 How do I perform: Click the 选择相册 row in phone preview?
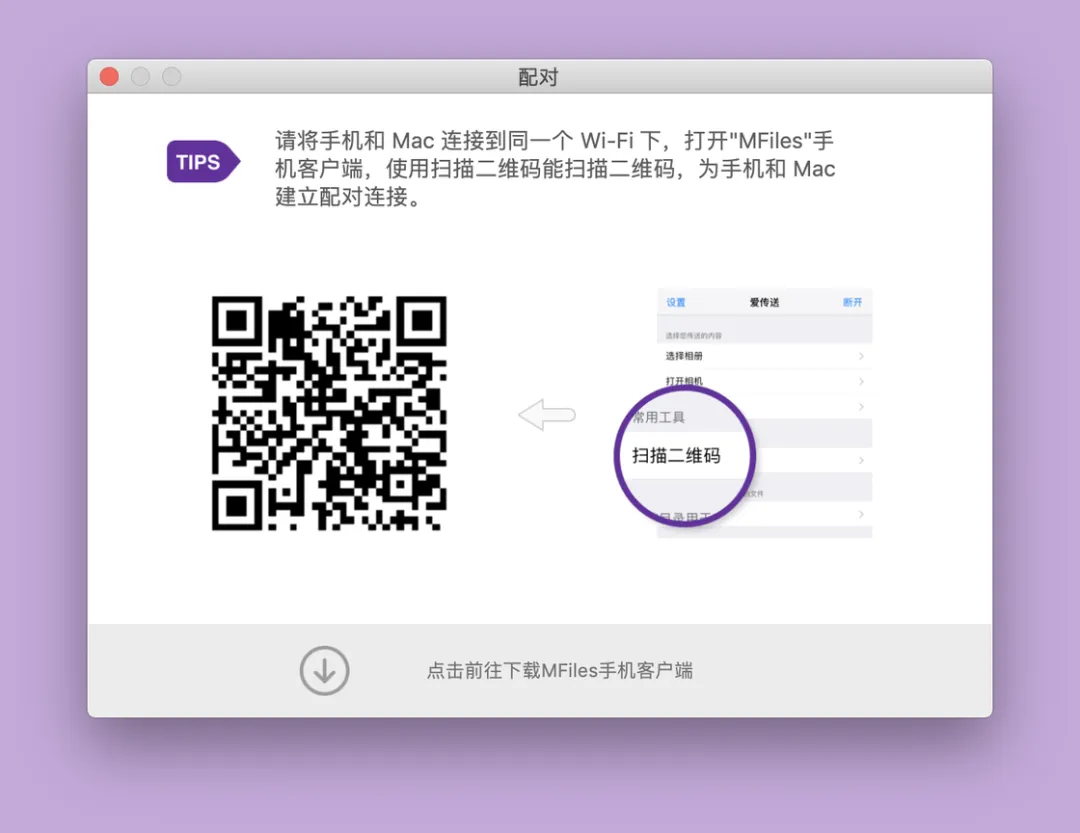[x=765, y=356]
